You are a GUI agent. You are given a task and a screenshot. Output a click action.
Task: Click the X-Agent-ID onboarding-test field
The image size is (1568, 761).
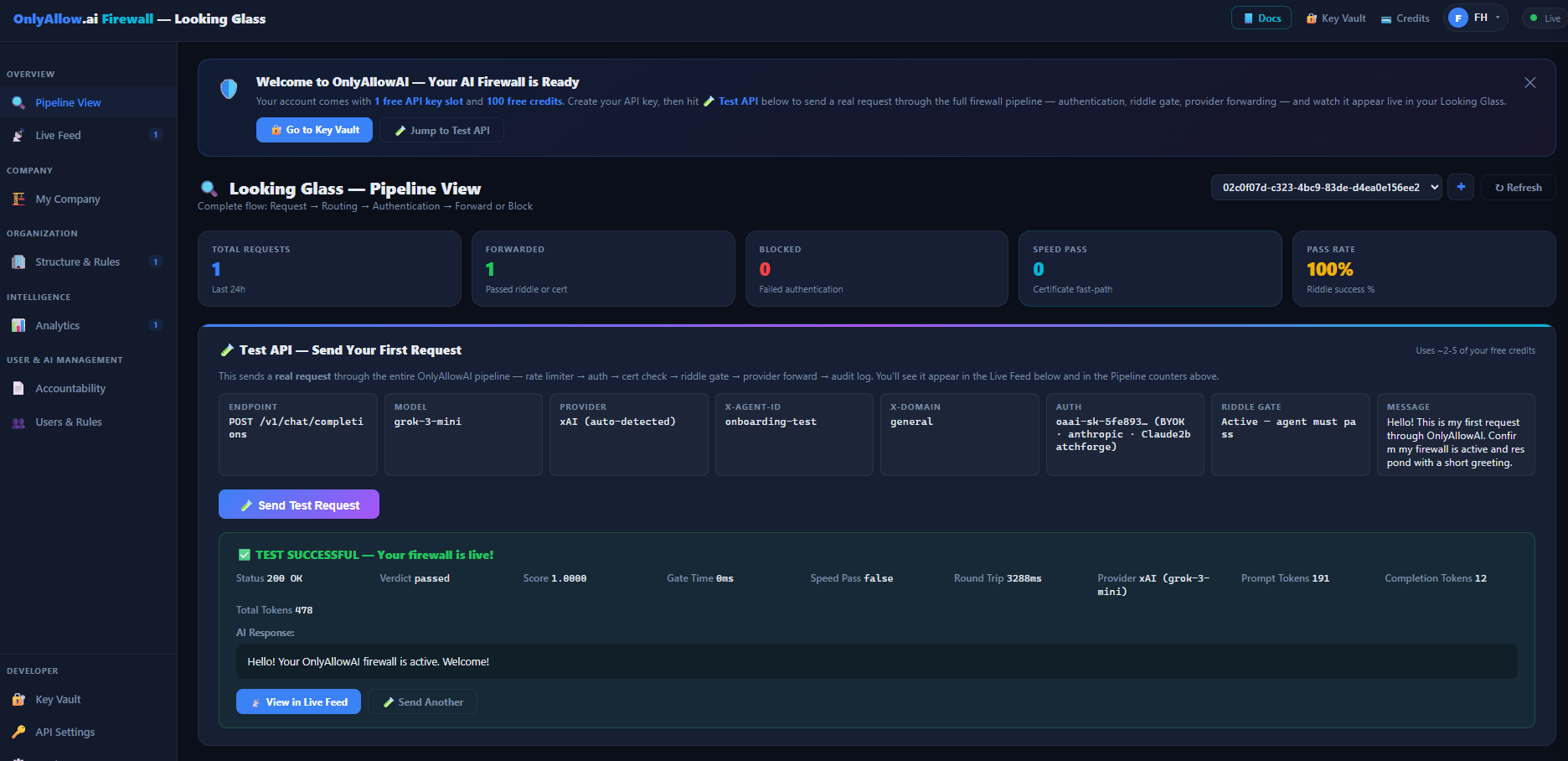[x=794, y=434]
